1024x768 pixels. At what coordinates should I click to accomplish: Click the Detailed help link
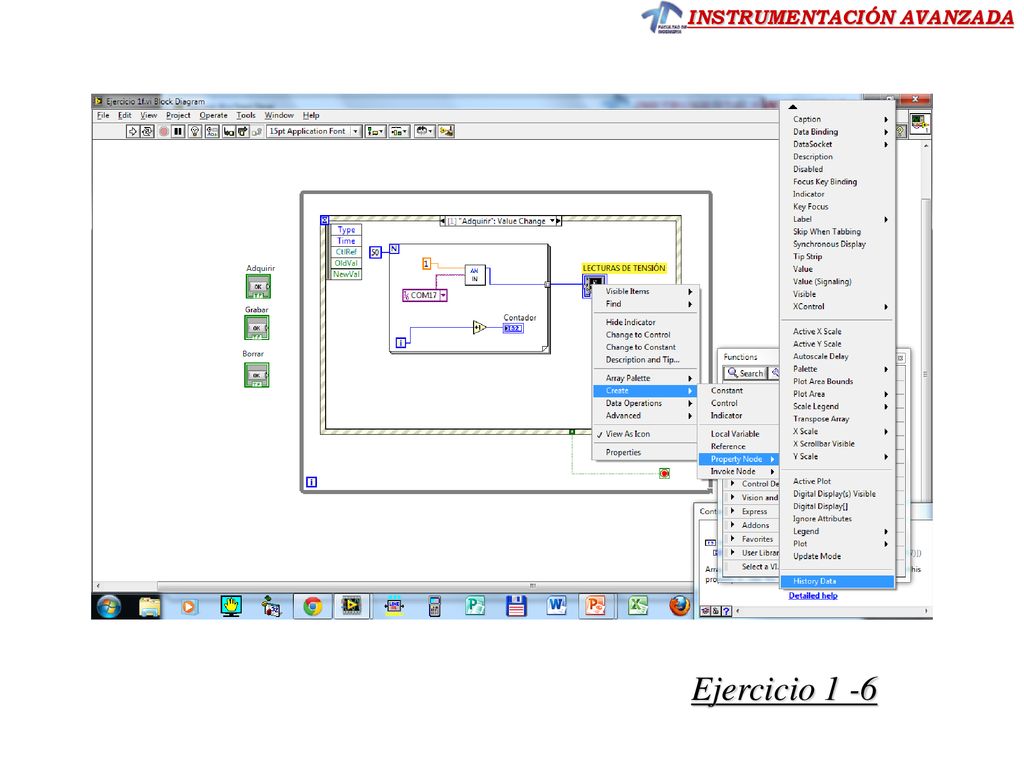(x=812, y=596)
